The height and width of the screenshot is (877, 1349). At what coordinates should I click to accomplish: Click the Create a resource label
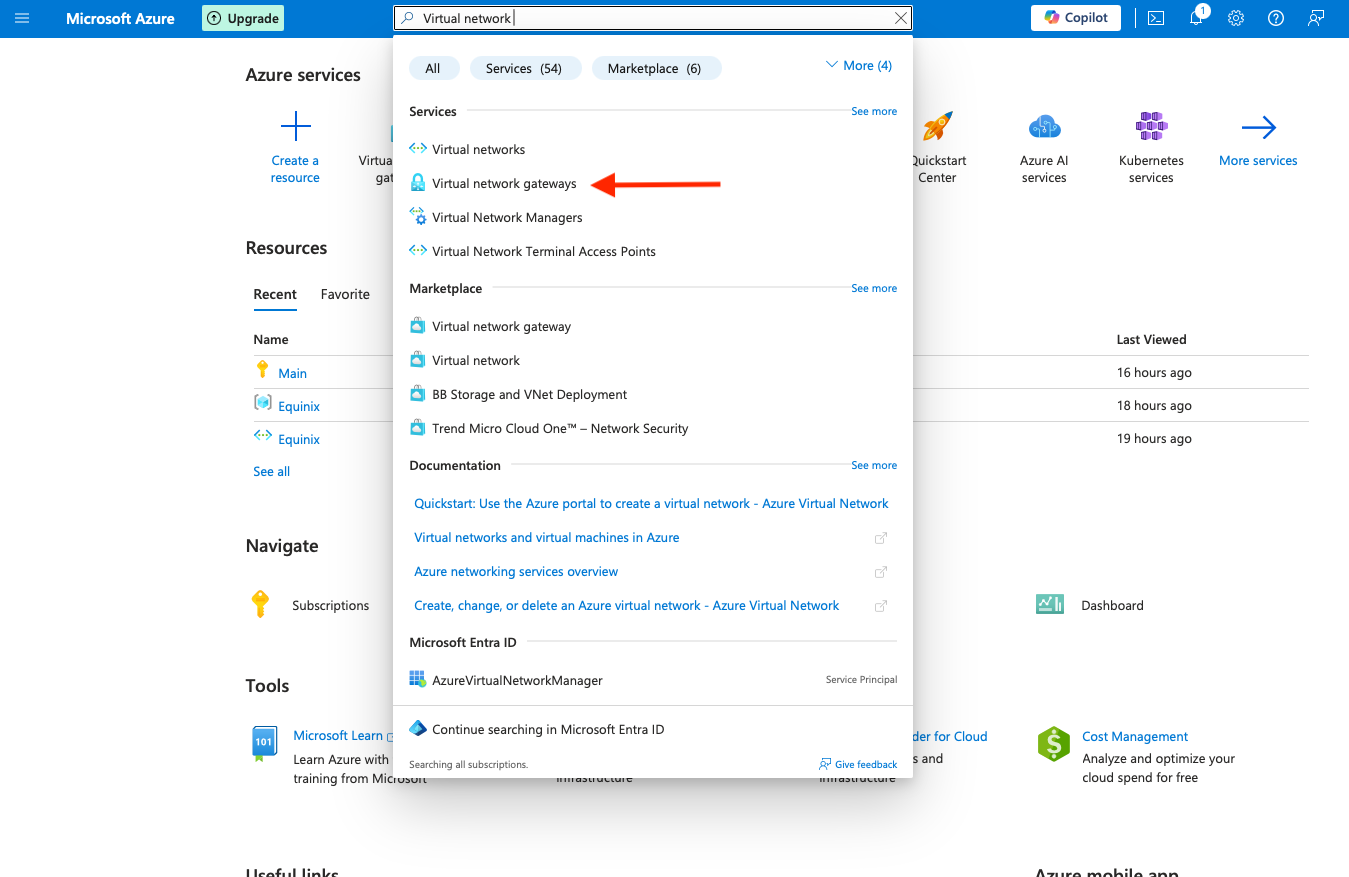[295, 169]
